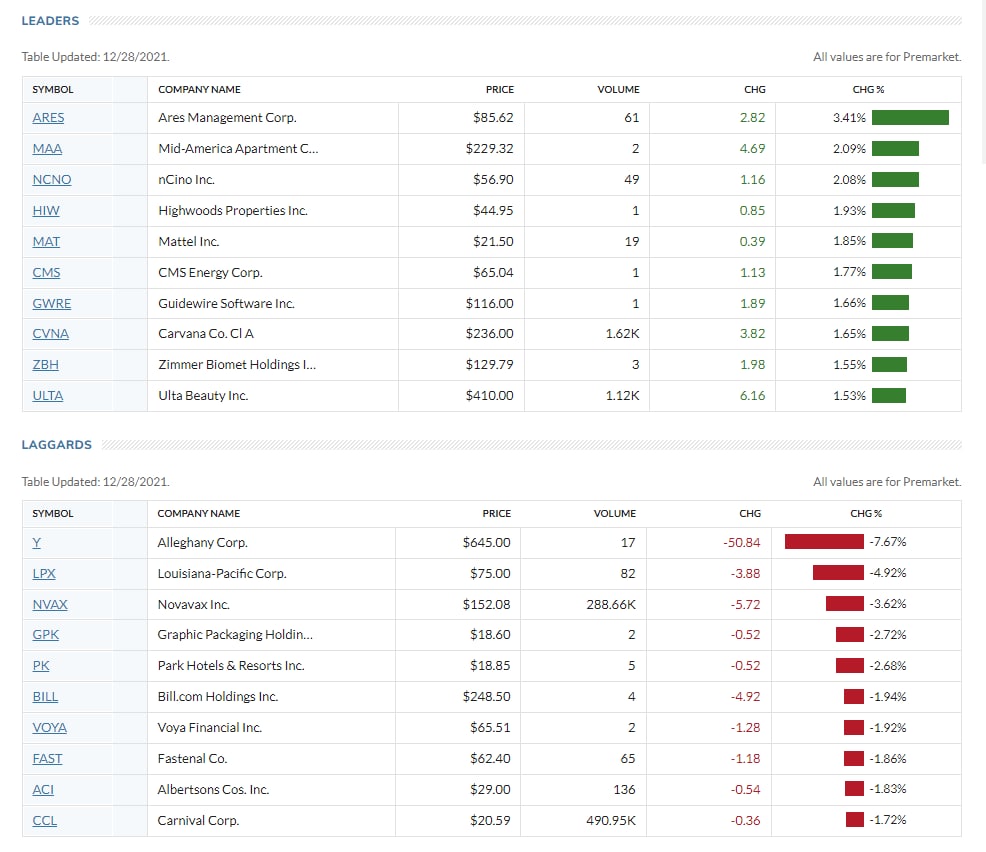Screen dimensions: 986x852
Task: Click Leaders table CHG % header
Action: tap(868, 89)
